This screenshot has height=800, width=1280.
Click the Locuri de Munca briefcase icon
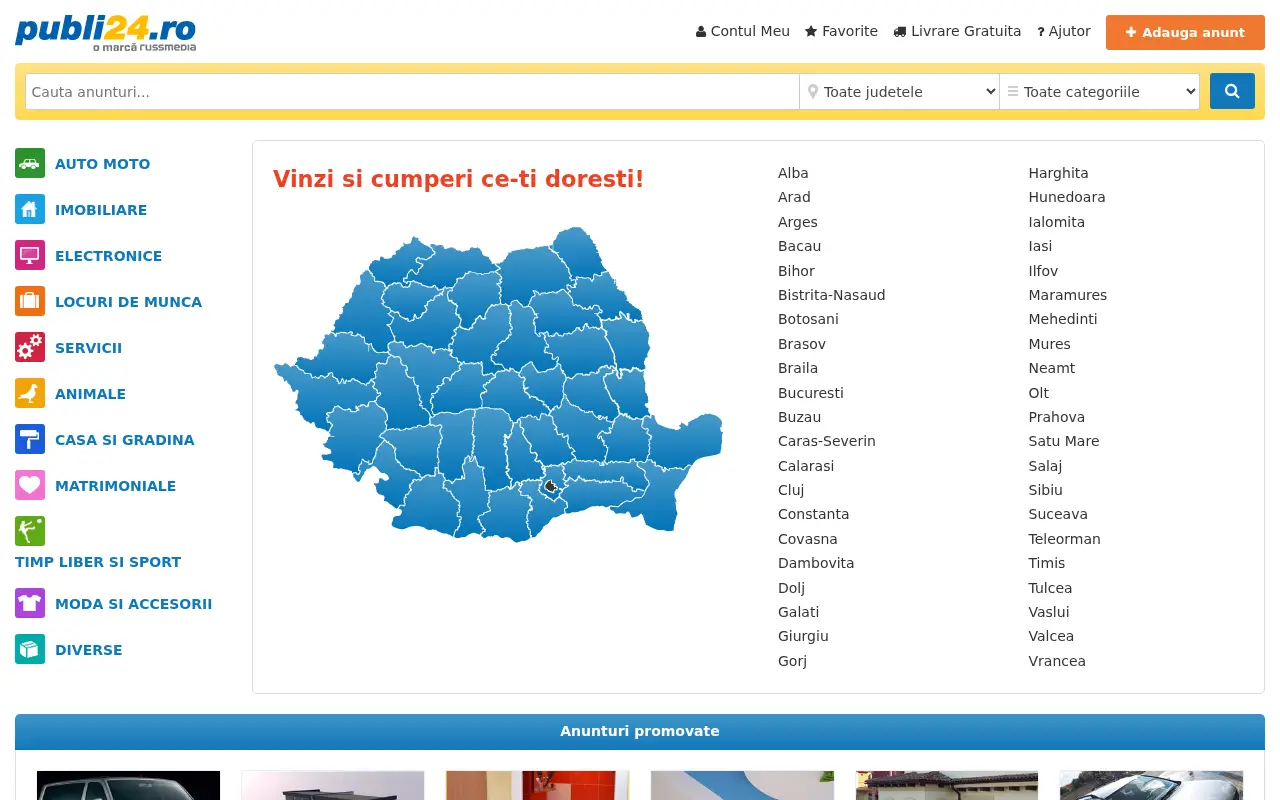coord(30,301)
